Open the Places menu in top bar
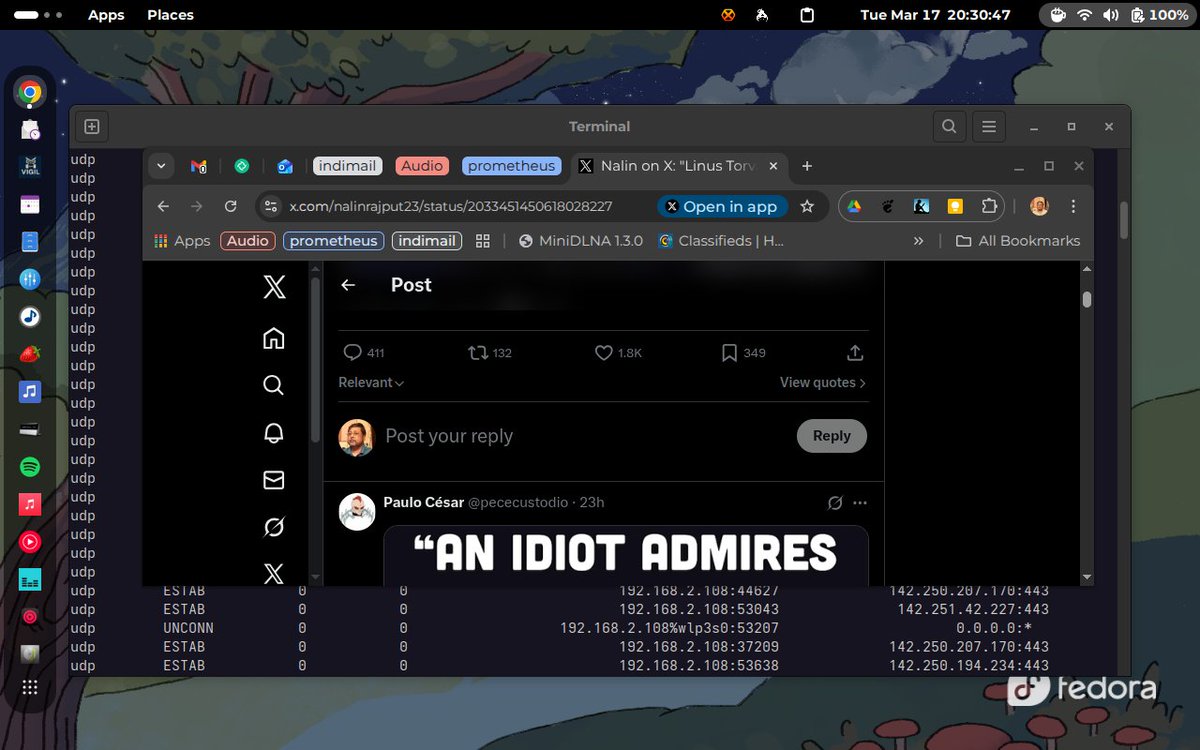1200x750 pixels. click(170, 15)
